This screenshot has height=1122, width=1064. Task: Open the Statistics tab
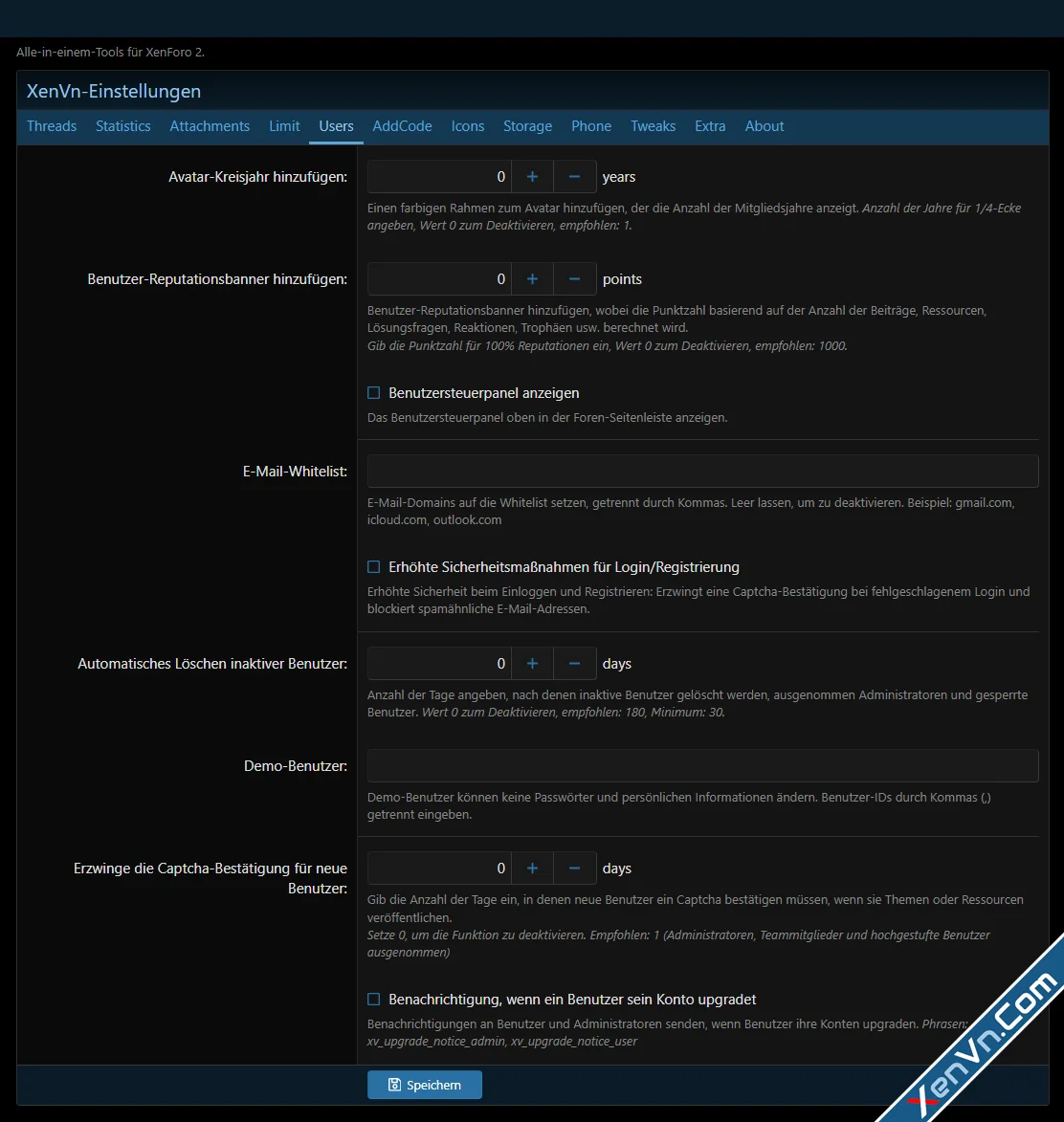click(123, 126)
